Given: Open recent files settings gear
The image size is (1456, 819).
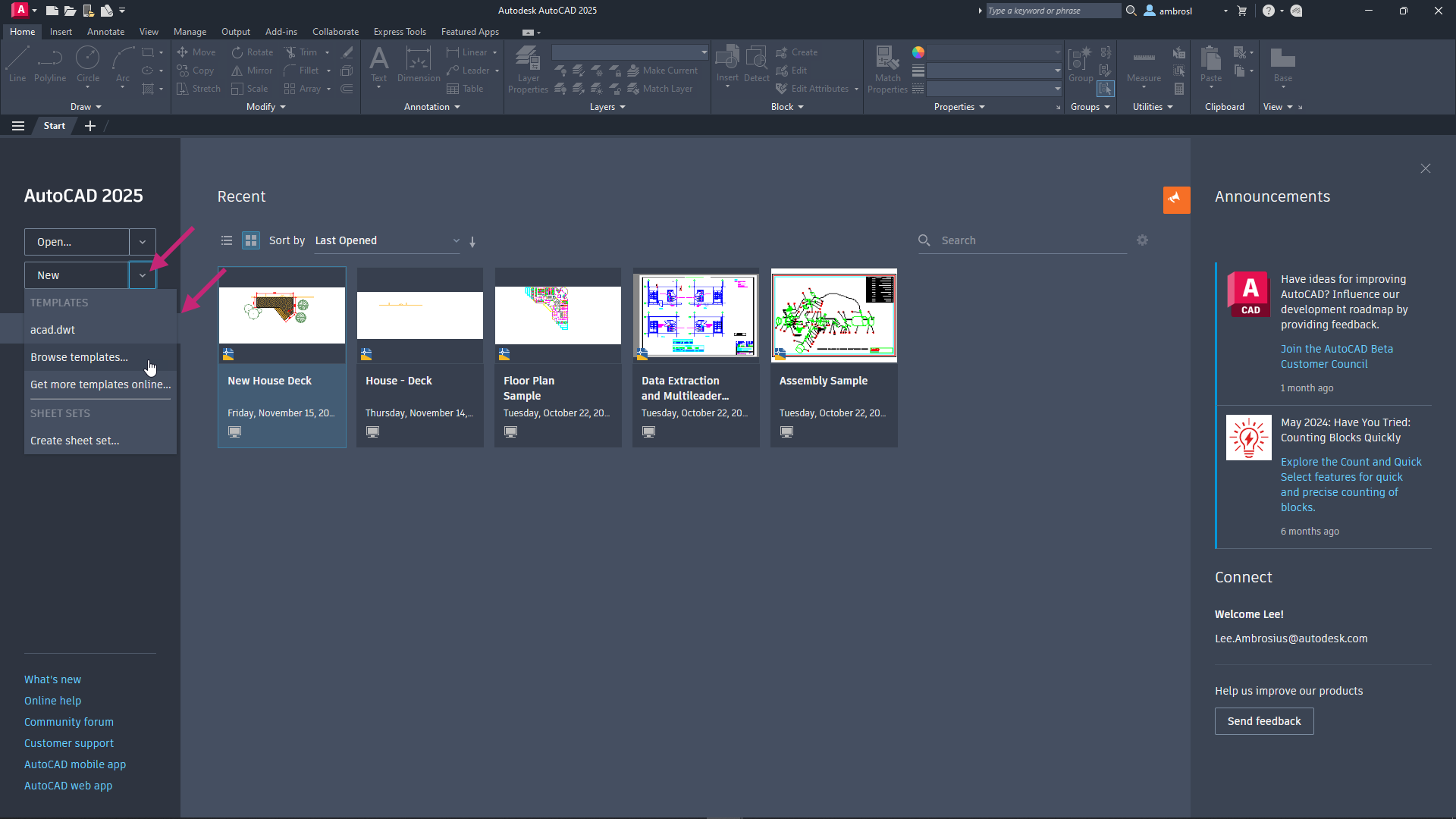Looking at the screenshot, I should 1142,240.
